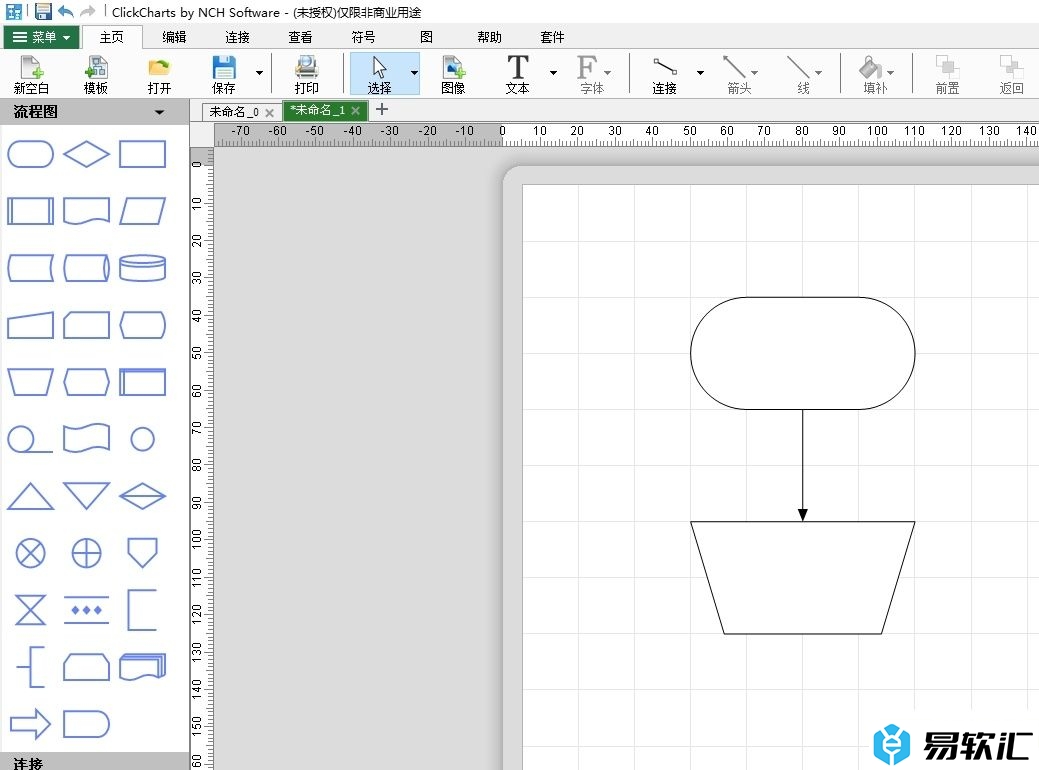Switch to the 连接 connect ribbon tab
The height and width of the screenshot is (770, 1039).
[x=237, y=37]
